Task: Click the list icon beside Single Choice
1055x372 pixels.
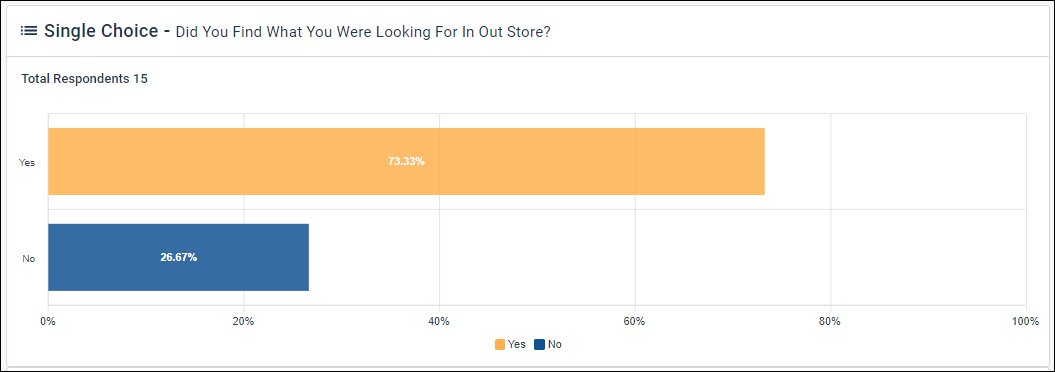Action: click(x=28, y=30)
